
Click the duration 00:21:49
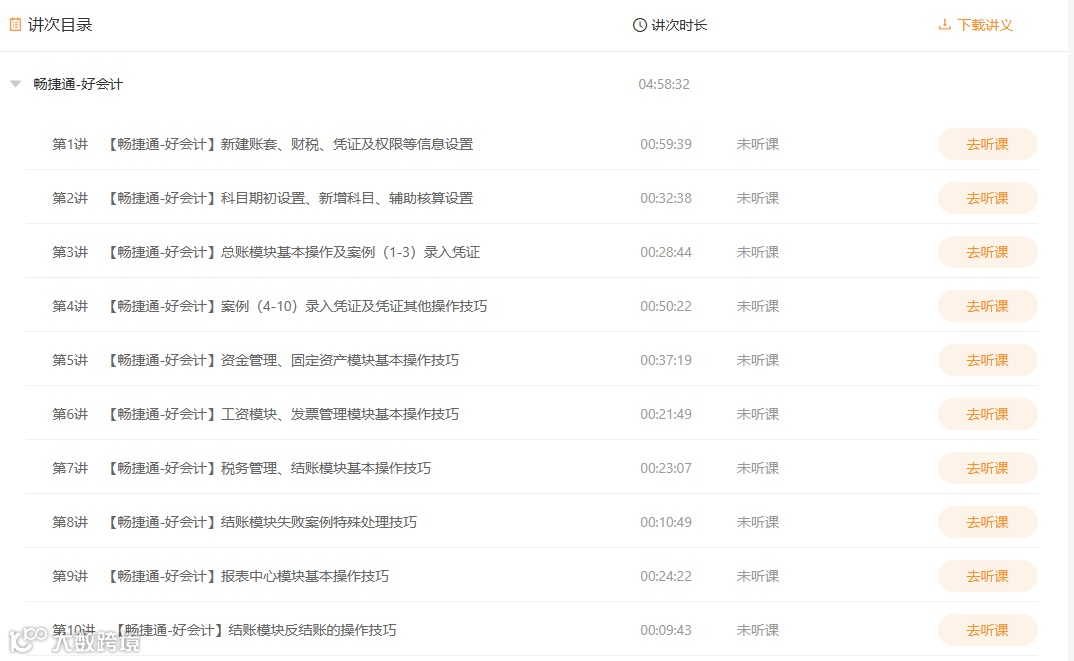click(x=666, y=414)
